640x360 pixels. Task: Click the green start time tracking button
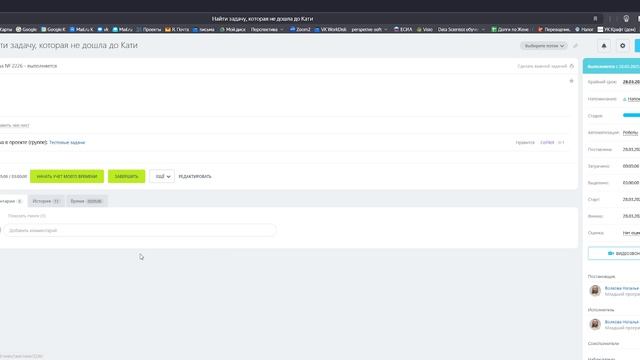67,176
